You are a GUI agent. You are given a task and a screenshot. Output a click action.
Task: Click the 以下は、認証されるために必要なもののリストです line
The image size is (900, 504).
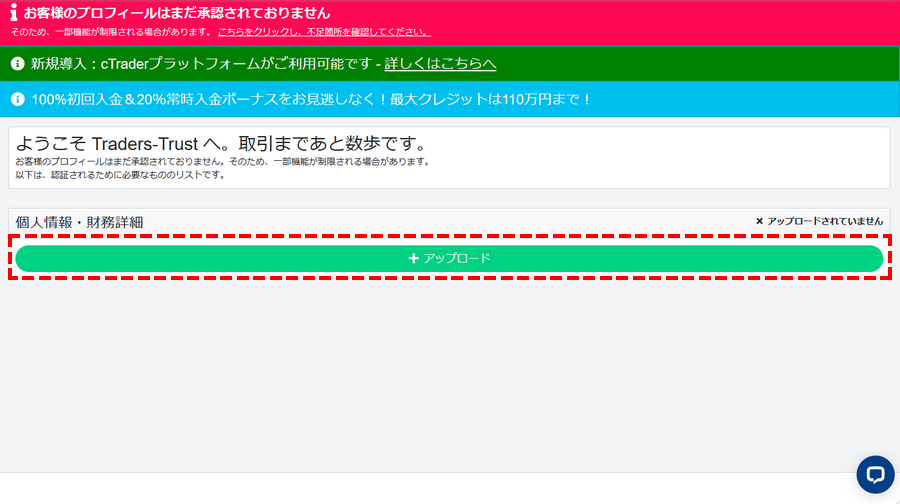tap(121, 175)
